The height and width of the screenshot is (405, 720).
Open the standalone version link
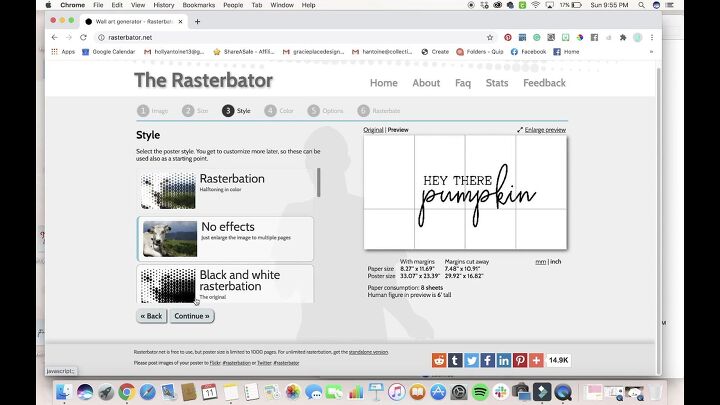(x=369, y=352)
